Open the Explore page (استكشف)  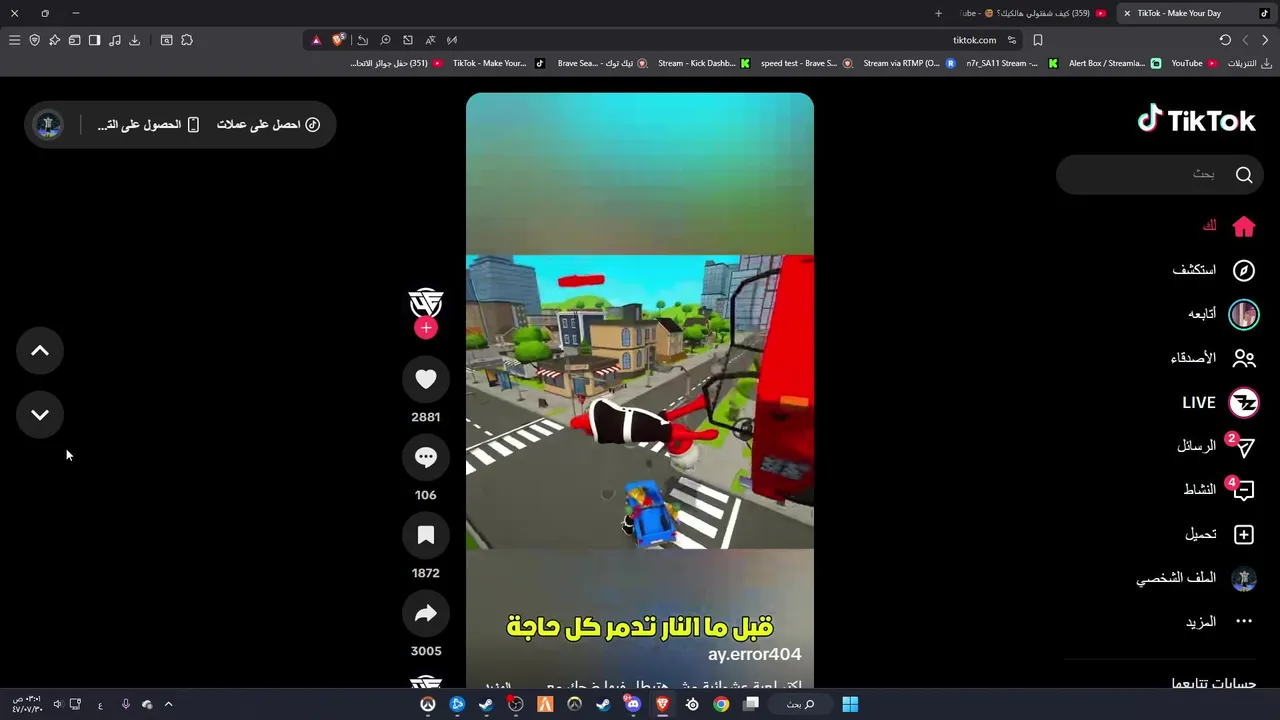point(1213,270)
